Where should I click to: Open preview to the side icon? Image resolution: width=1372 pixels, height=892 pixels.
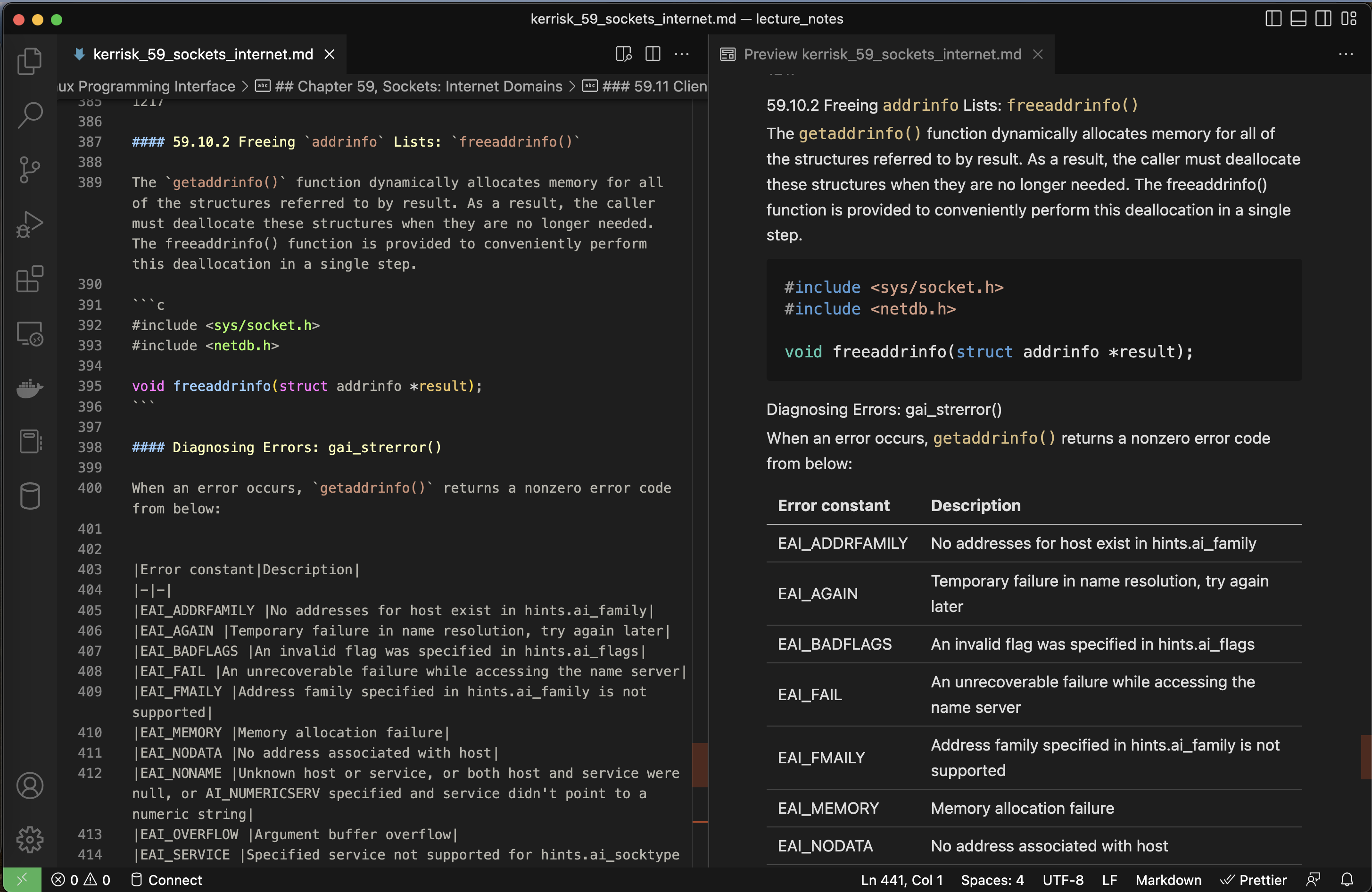pos(623,54)
